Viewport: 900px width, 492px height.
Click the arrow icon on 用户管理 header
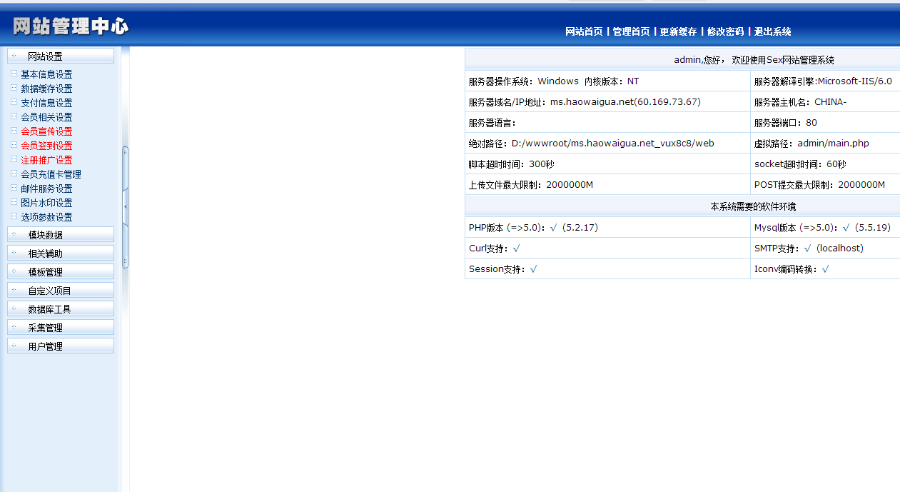click(14, 346)
